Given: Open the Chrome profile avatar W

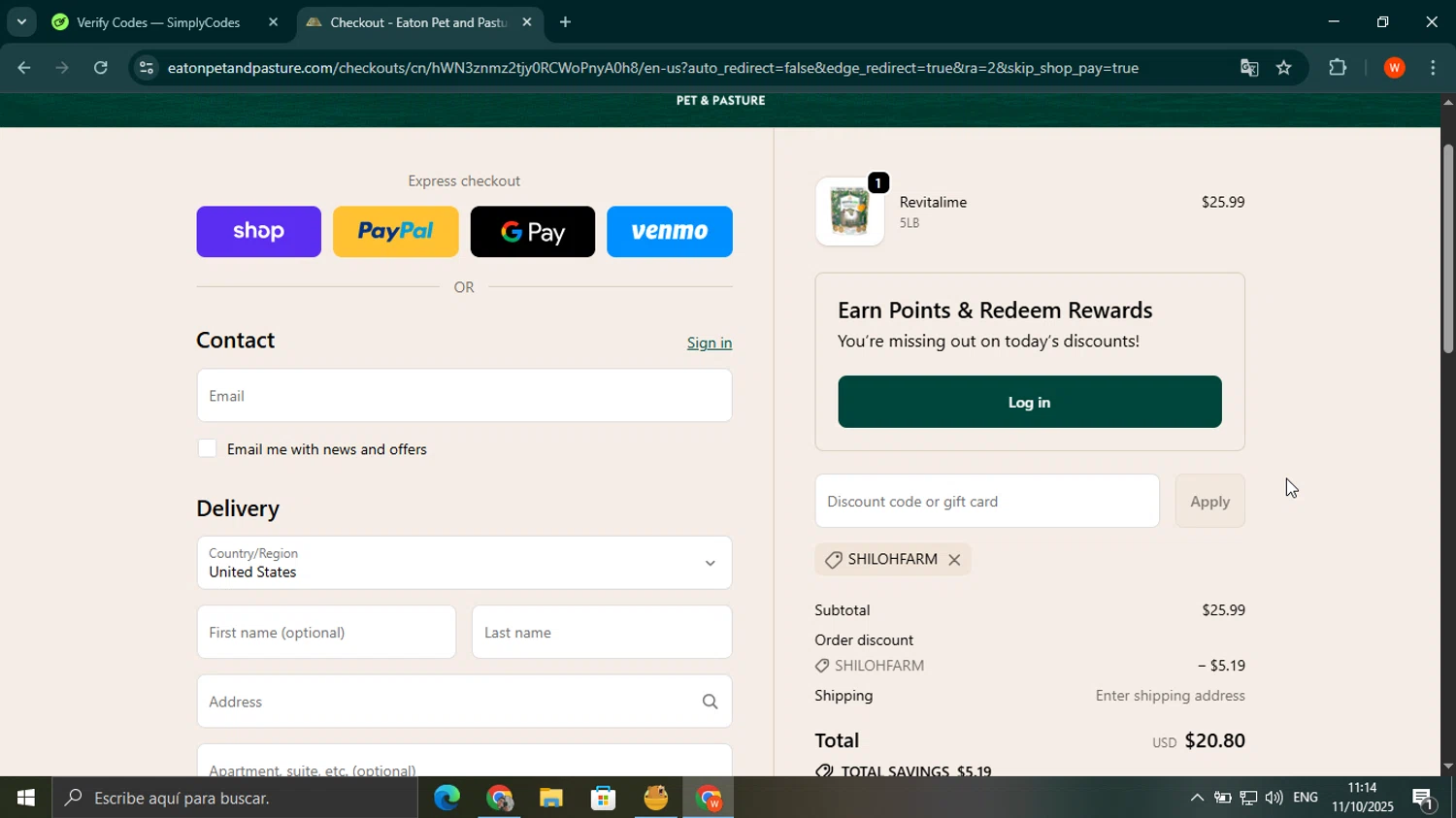Looking at the screenshot, I should (1395, 68).
